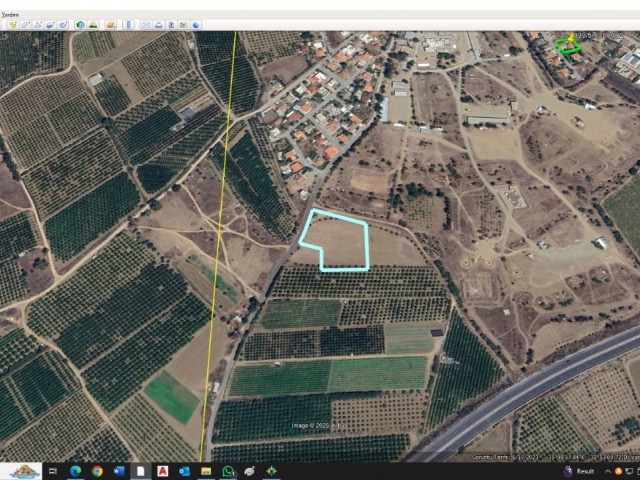
Task: Toggle the sunlight landscape icon
Action: click(93, 25)
